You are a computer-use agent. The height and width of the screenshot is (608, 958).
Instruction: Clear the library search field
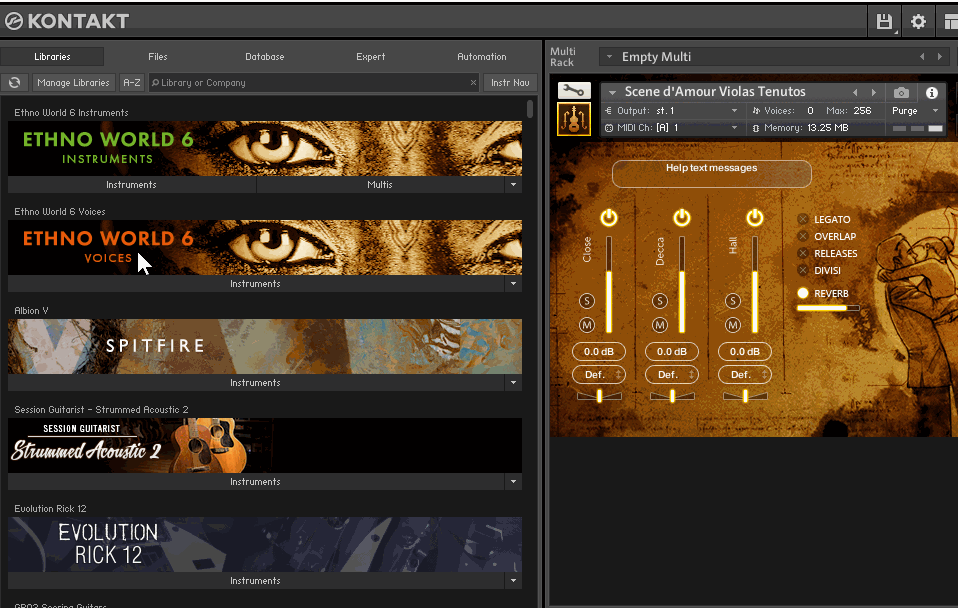click(473, 82)
